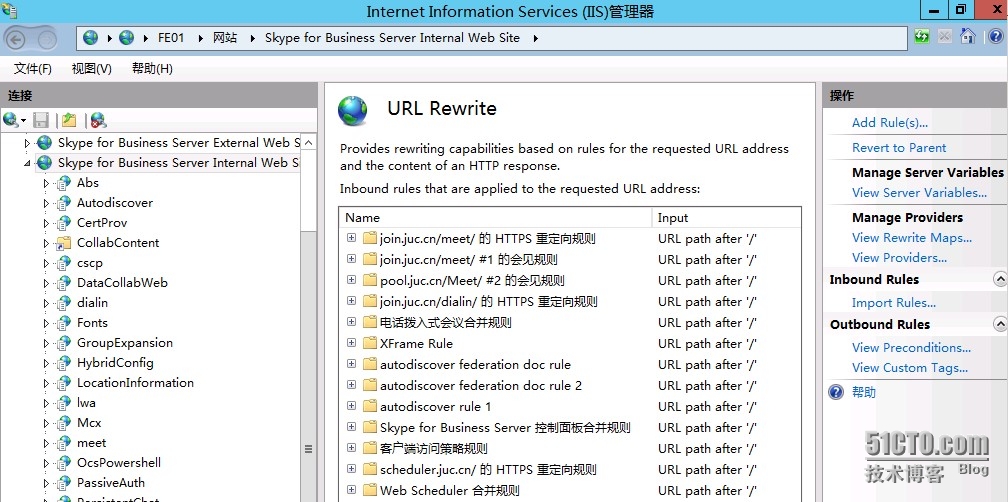This screenshot has width=1008, height=502.
Task: Click the first globe icon in the address breadcrumb
Action: tap(91, 38)
